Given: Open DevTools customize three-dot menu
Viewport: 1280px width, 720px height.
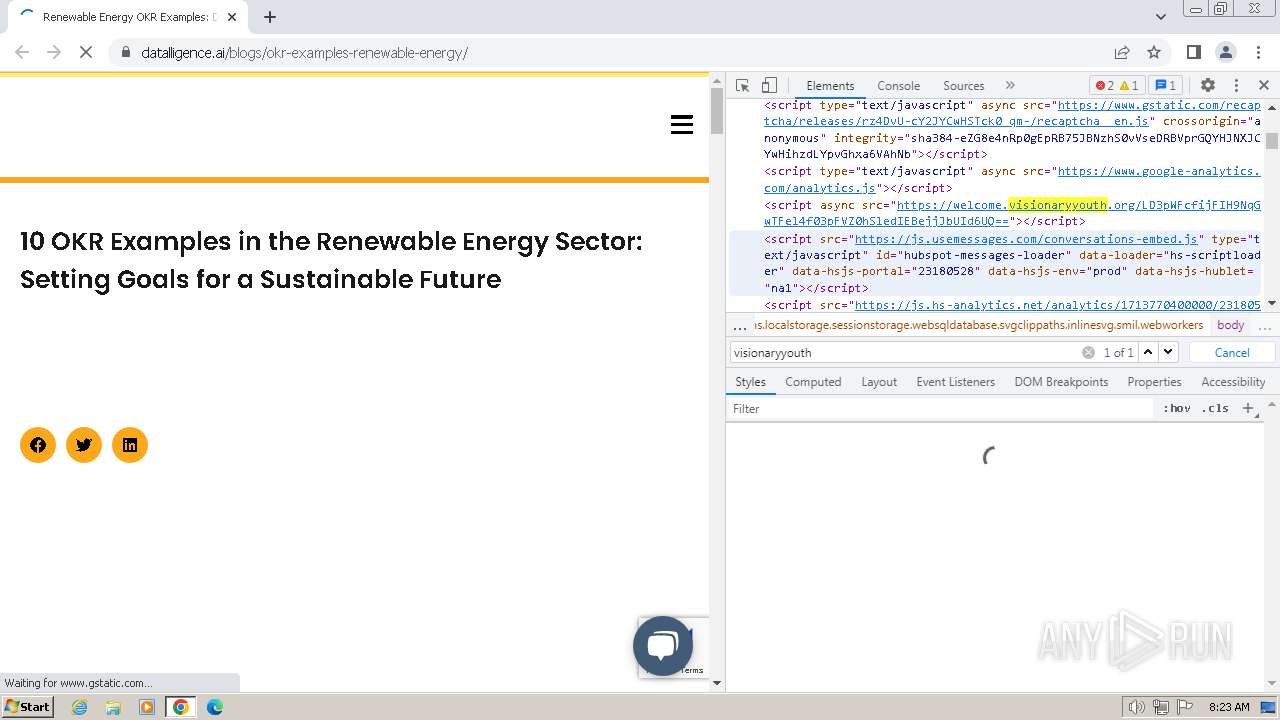Looking at the screenshot, I should point(1236,86).
